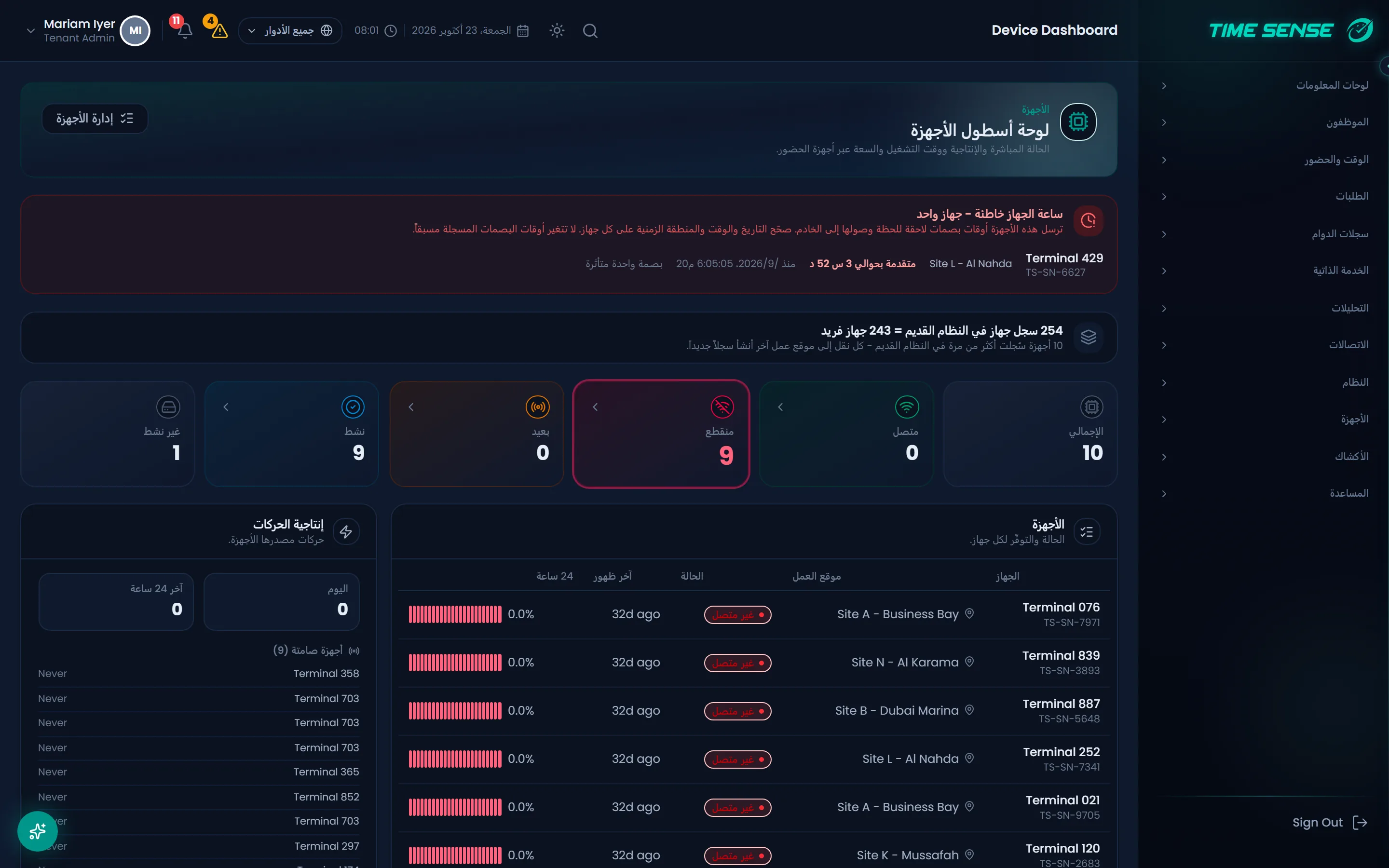This screenshot has height=868, width=1389.
Task: Click Terminal 358 in silent devices list
Action: pos(326,673)
